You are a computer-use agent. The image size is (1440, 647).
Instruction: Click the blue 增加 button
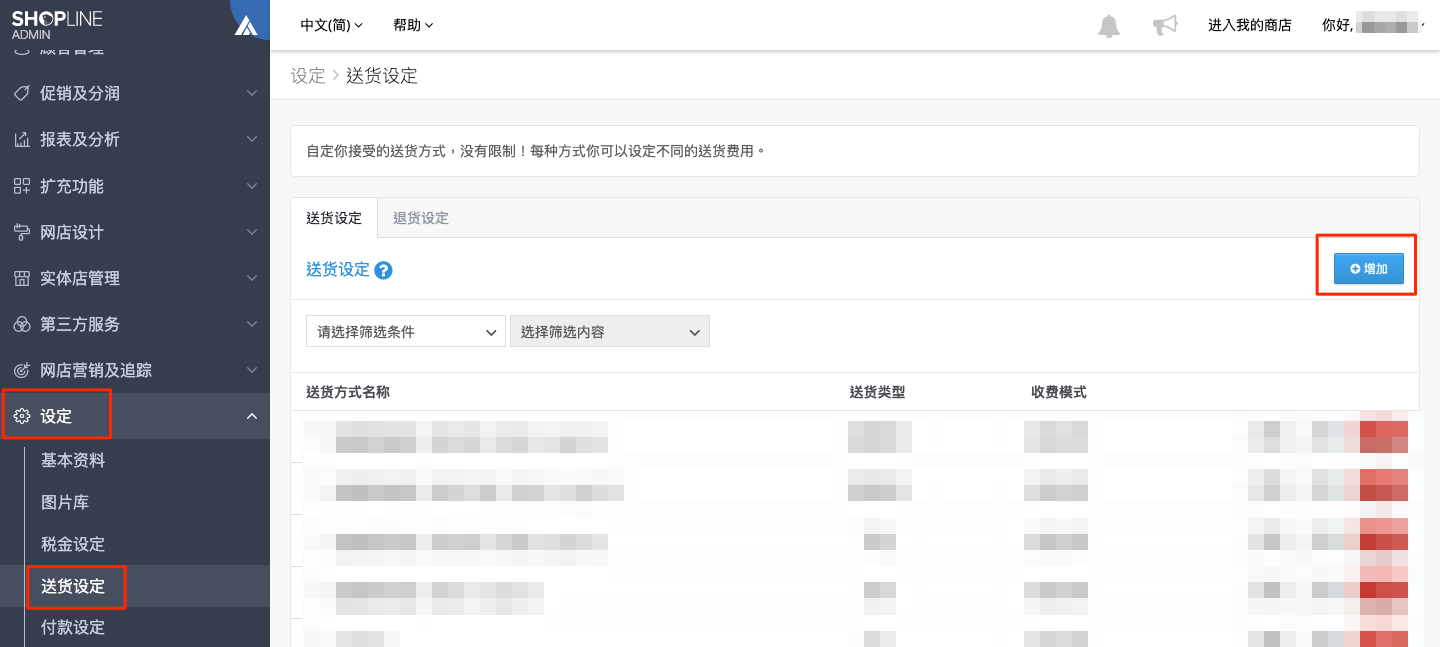point(1368,269)
